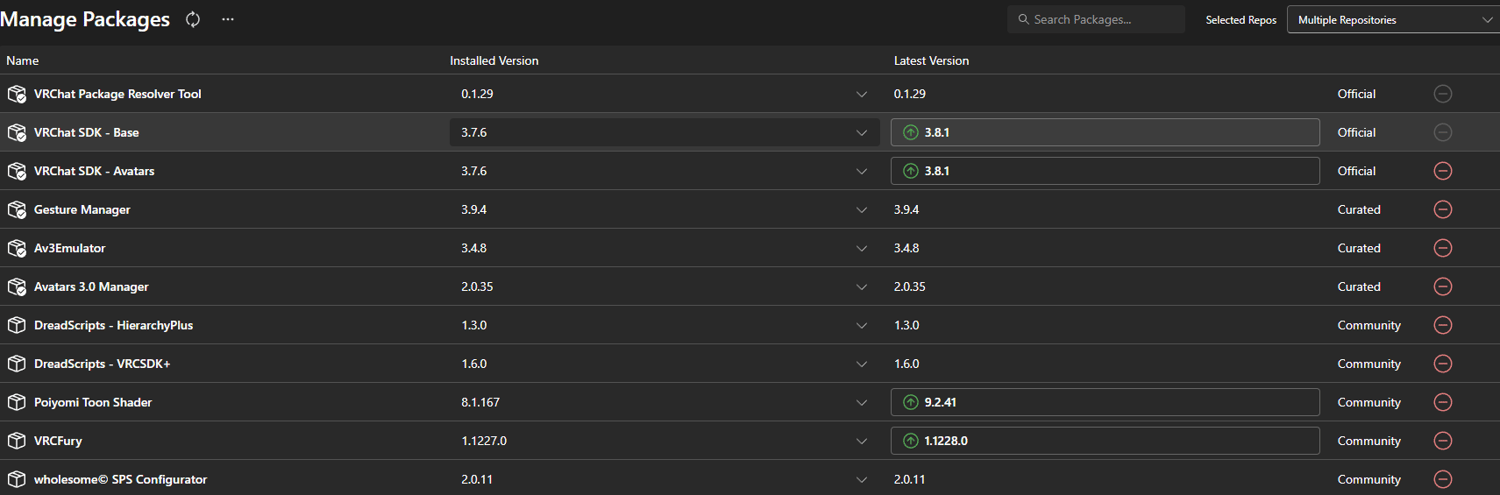Update VRCFury to 1.1228.0
1500x495 pixels.
1104,441
